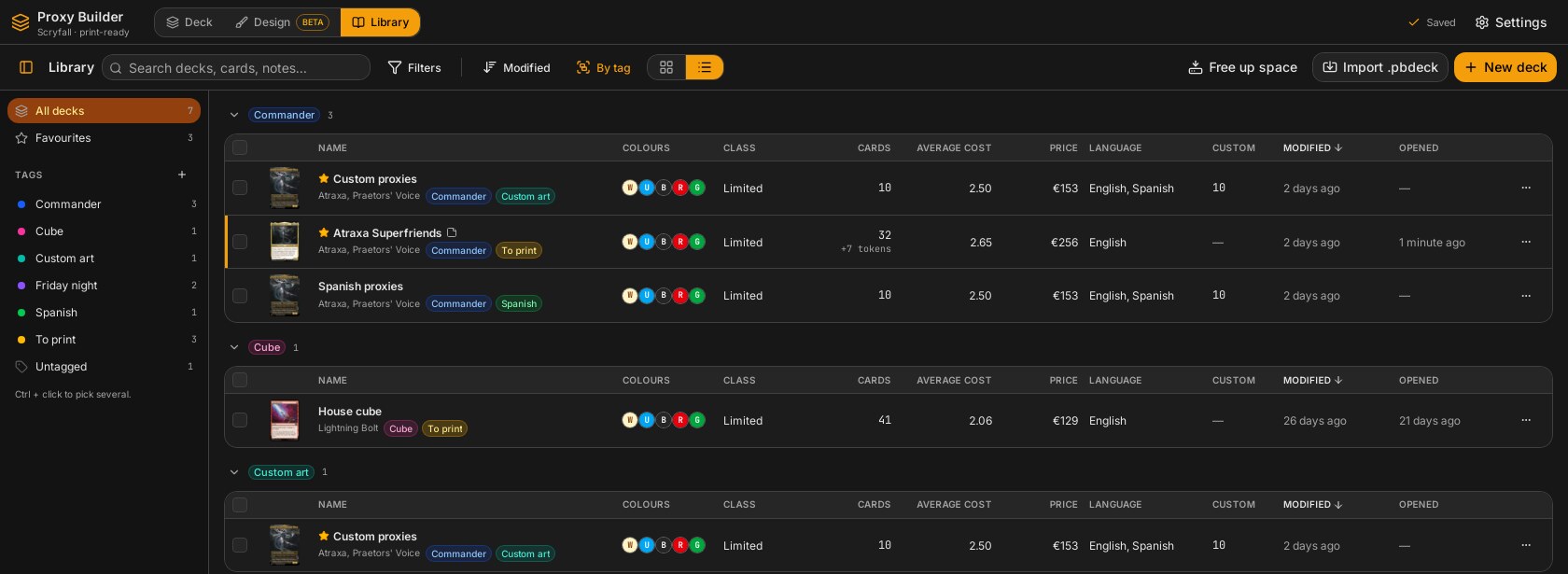The image size is (1568, 574).
Task: Add a new tag with plus icon
Action: click(x=182, y=175)
